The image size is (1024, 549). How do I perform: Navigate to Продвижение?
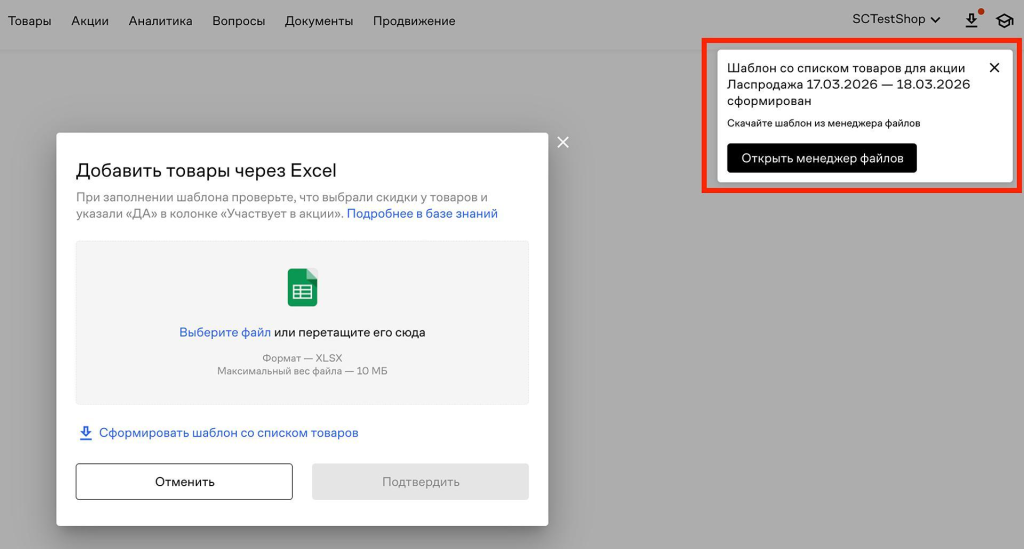pos(414,21)
